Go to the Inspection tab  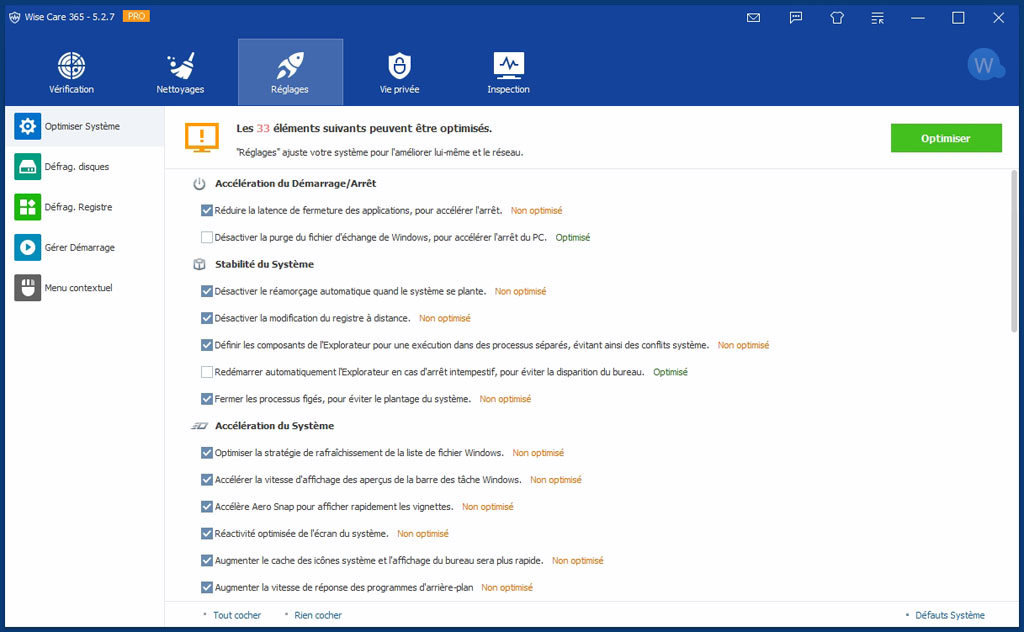tap(508, 72)
